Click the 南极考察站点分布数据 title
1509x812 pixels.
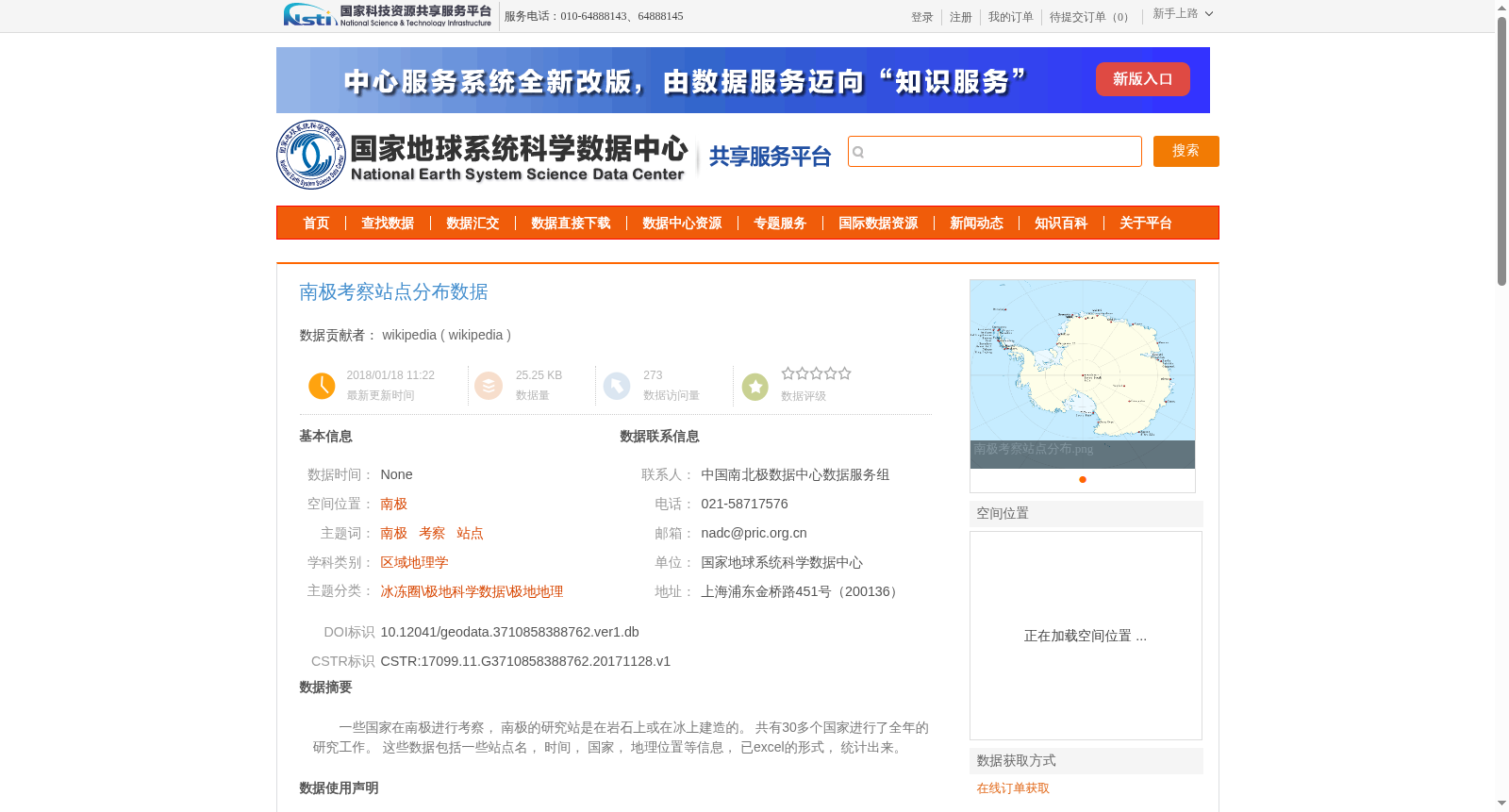pyautogui.click(x=393, y=292)
